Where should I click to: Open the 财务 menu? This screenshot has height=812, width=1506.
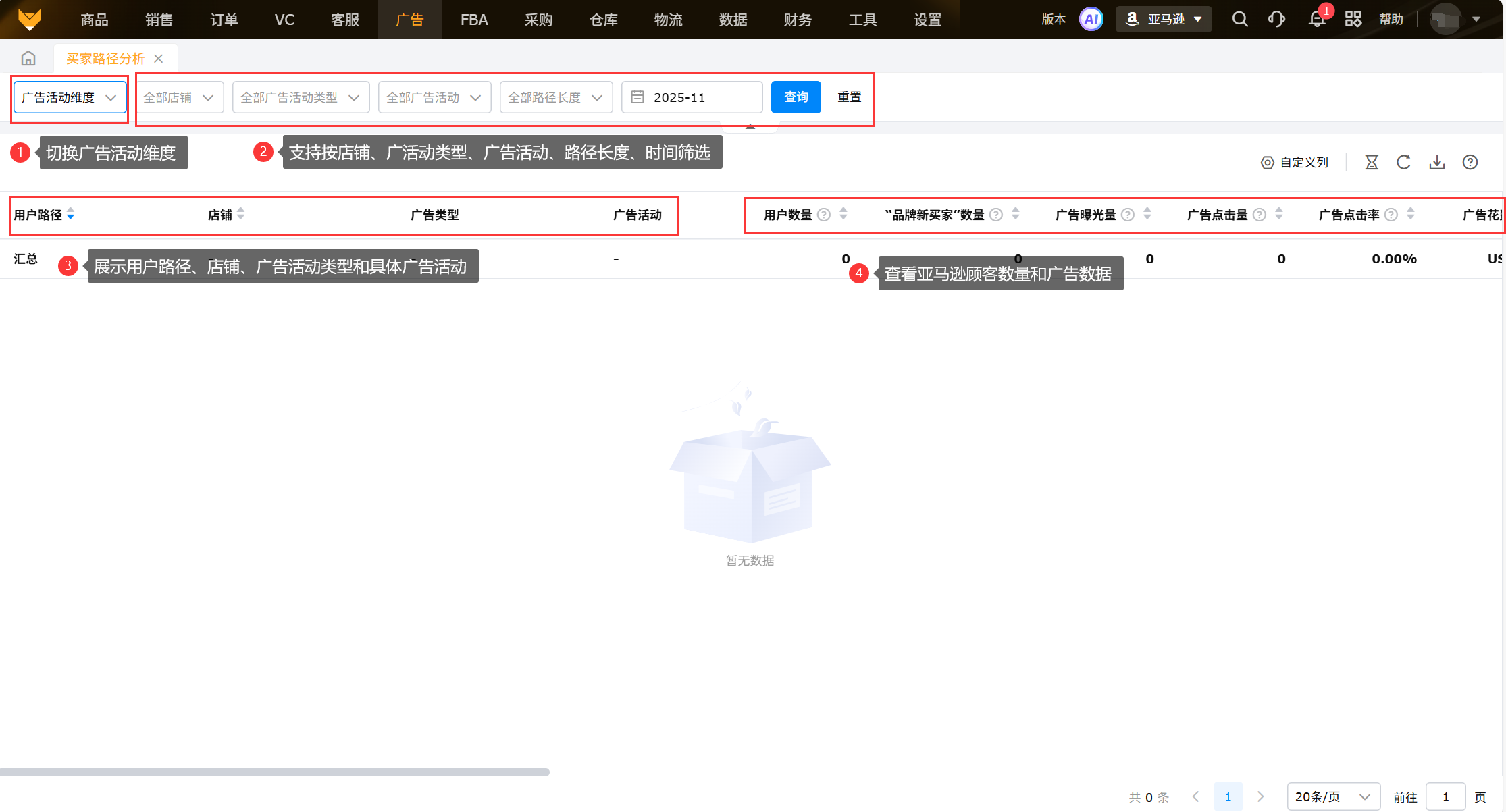798,20
